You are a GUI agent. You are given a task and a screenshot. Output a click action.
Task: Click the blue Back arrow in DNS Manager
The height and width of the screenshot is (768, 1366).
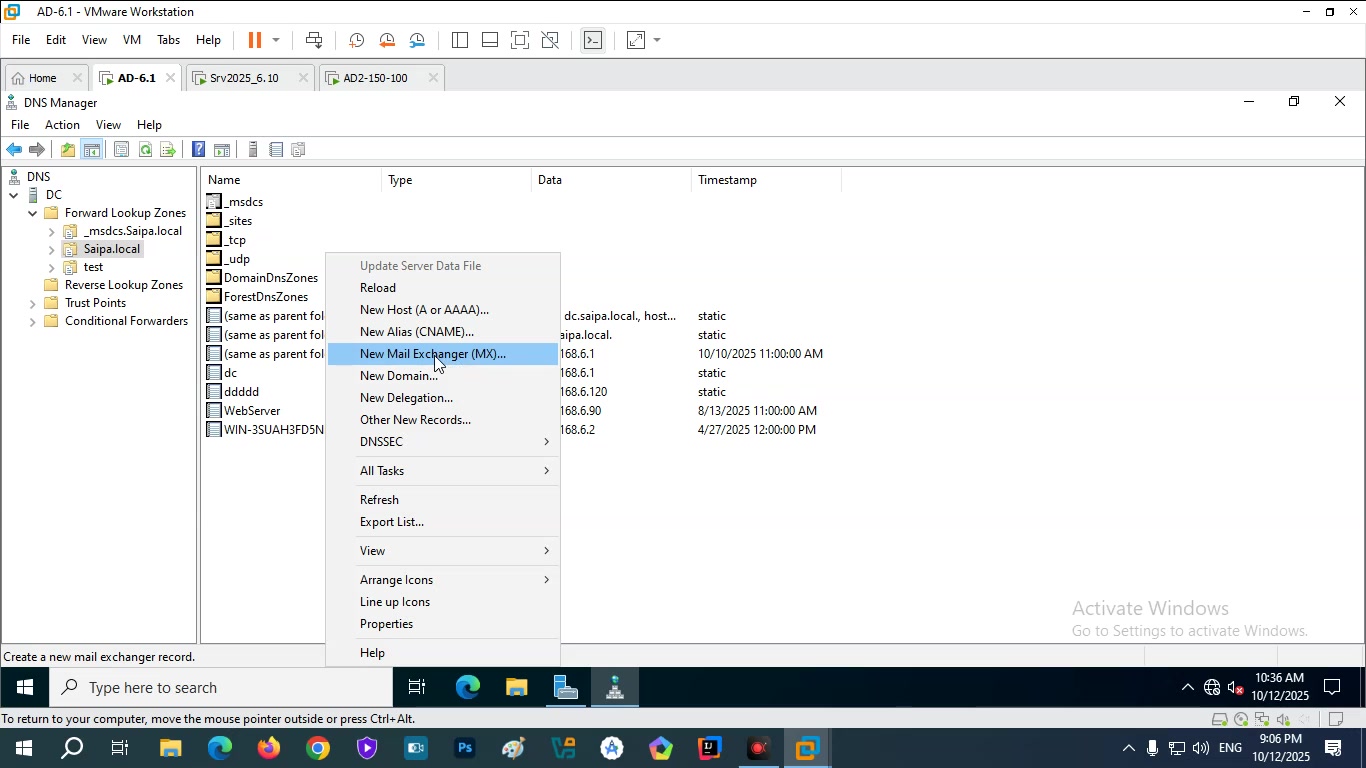[x=14, y=150]
